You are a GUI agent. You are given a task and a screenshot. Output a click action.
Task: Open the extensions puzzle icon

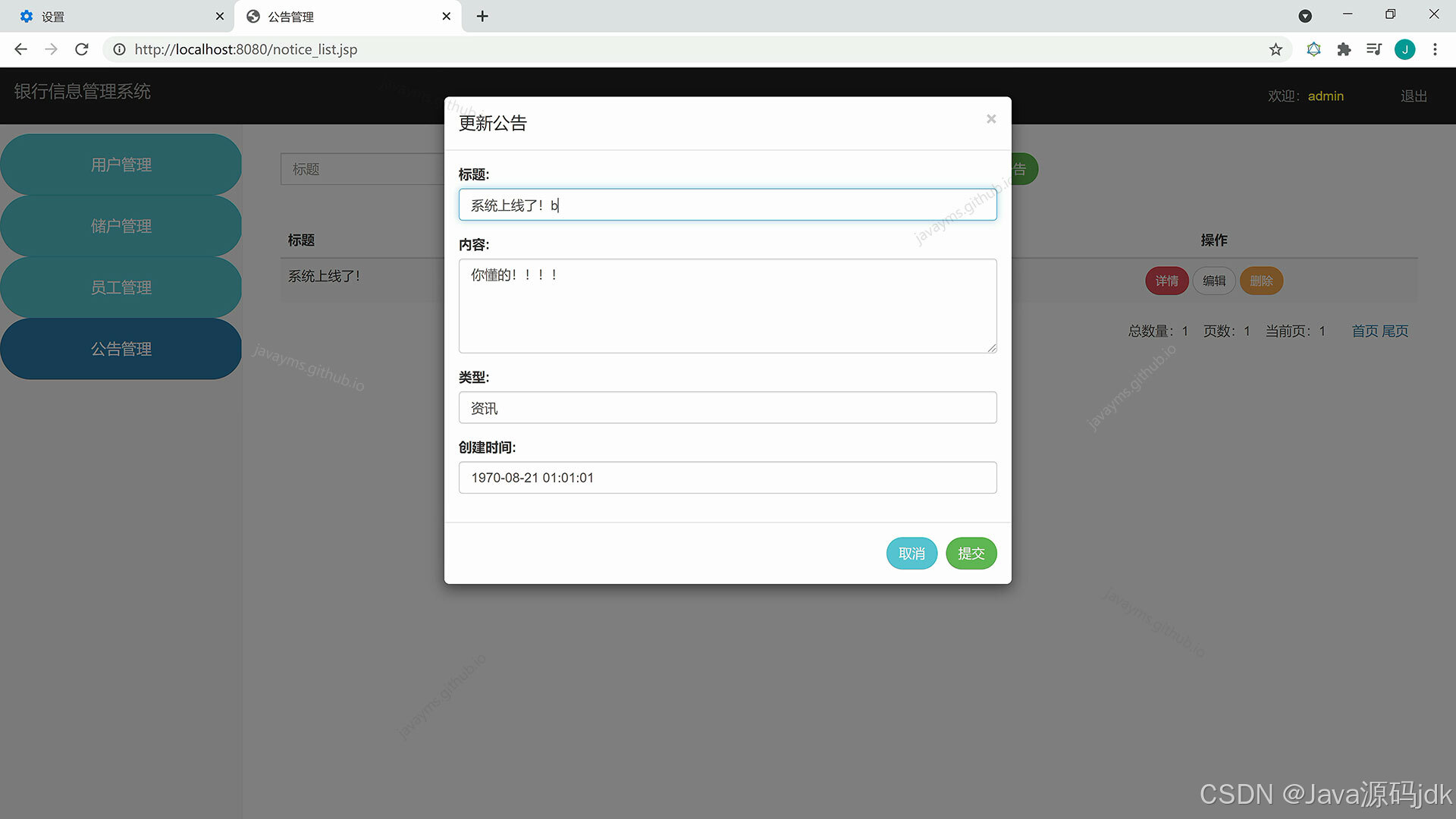coord(1344,49)
